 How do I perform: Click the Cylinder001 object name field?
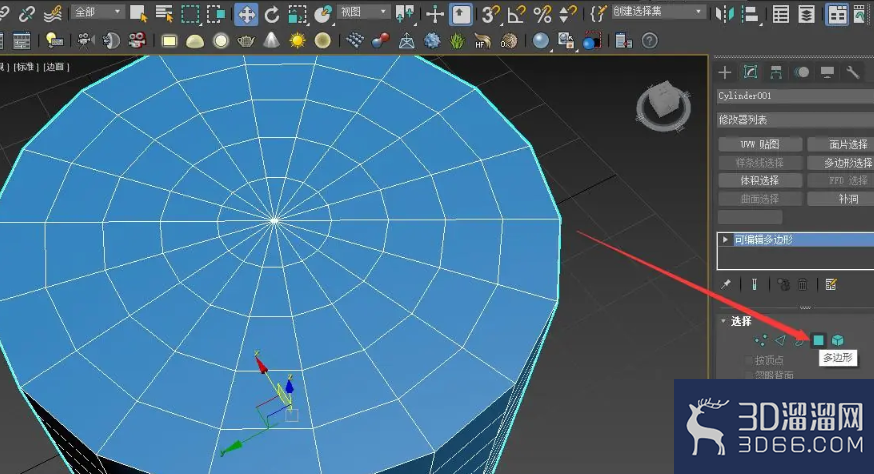click(x=795, y=96)
